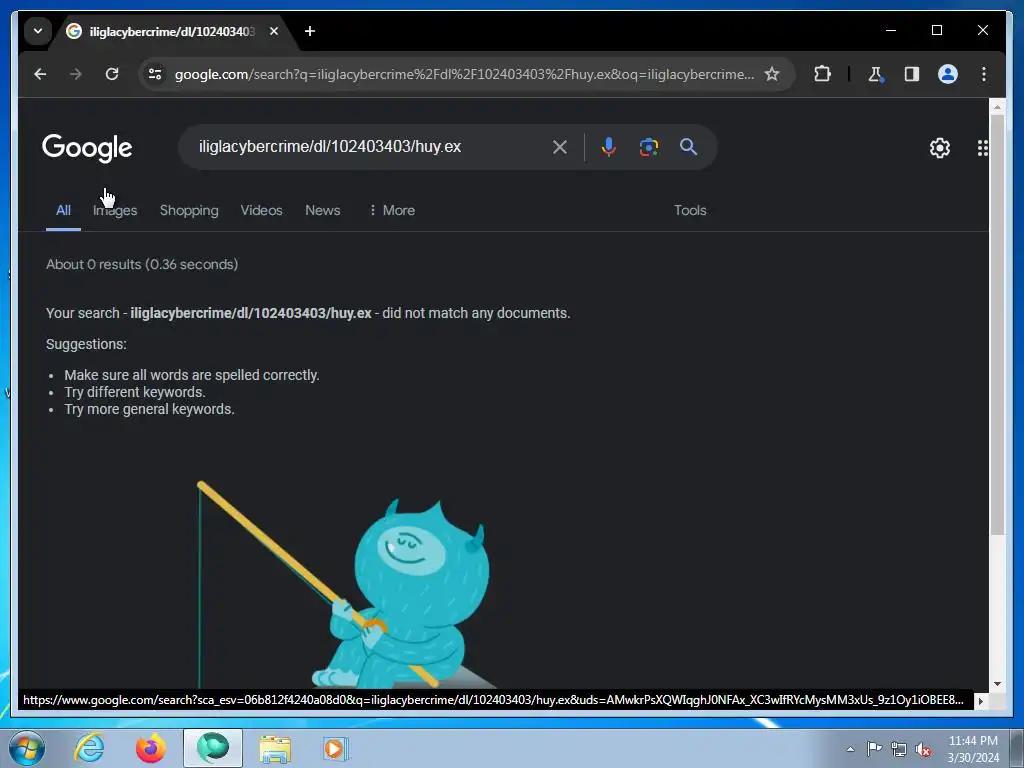This screenshot has height=768, width=1024.
Task: Select the iliglacybercrime tab
Action: click(x=171, y=31)
